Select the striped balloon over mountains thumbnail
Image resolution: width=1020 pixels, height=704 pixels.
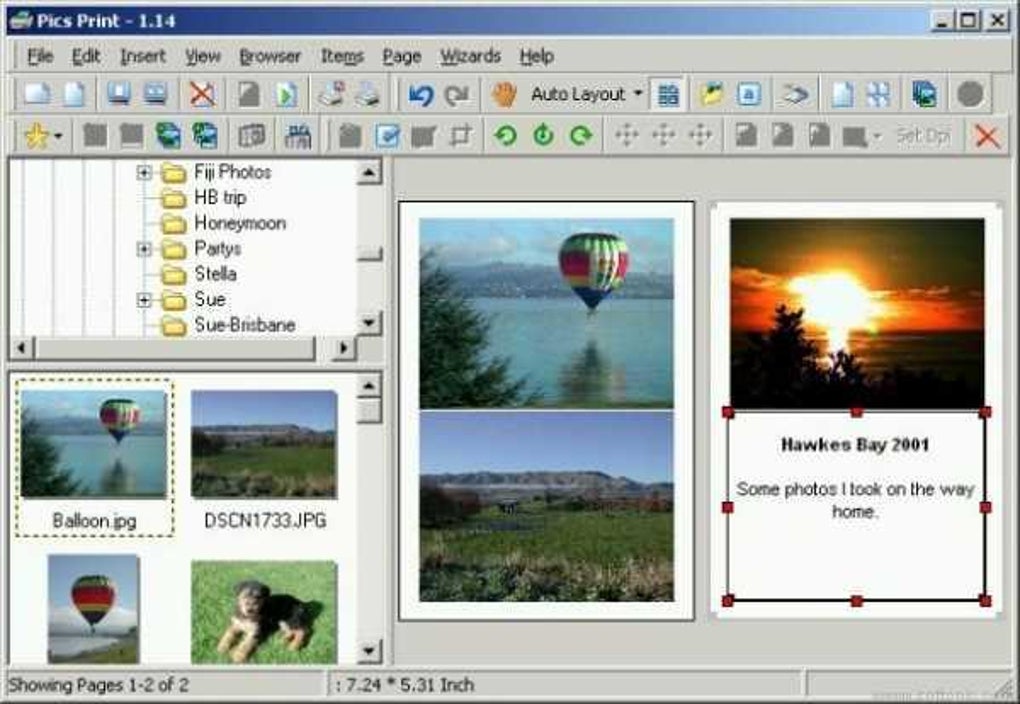tap(93, 609)
